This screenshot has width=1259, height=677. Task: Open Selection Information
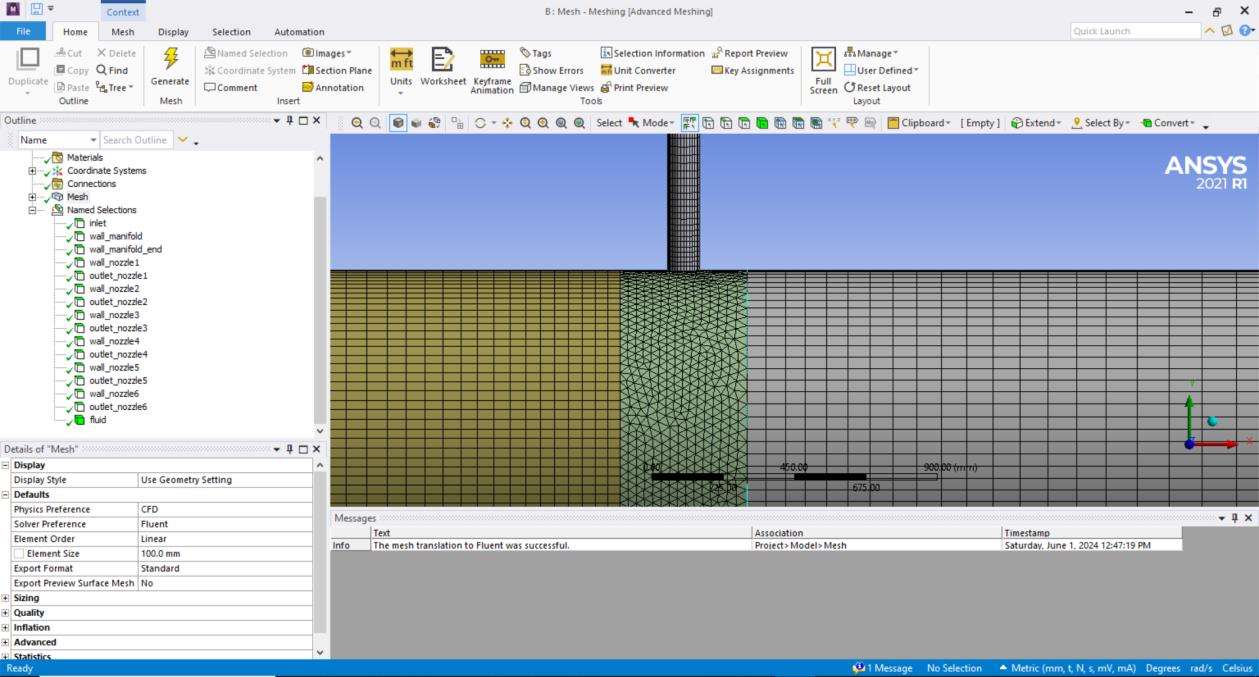point(652,53)
